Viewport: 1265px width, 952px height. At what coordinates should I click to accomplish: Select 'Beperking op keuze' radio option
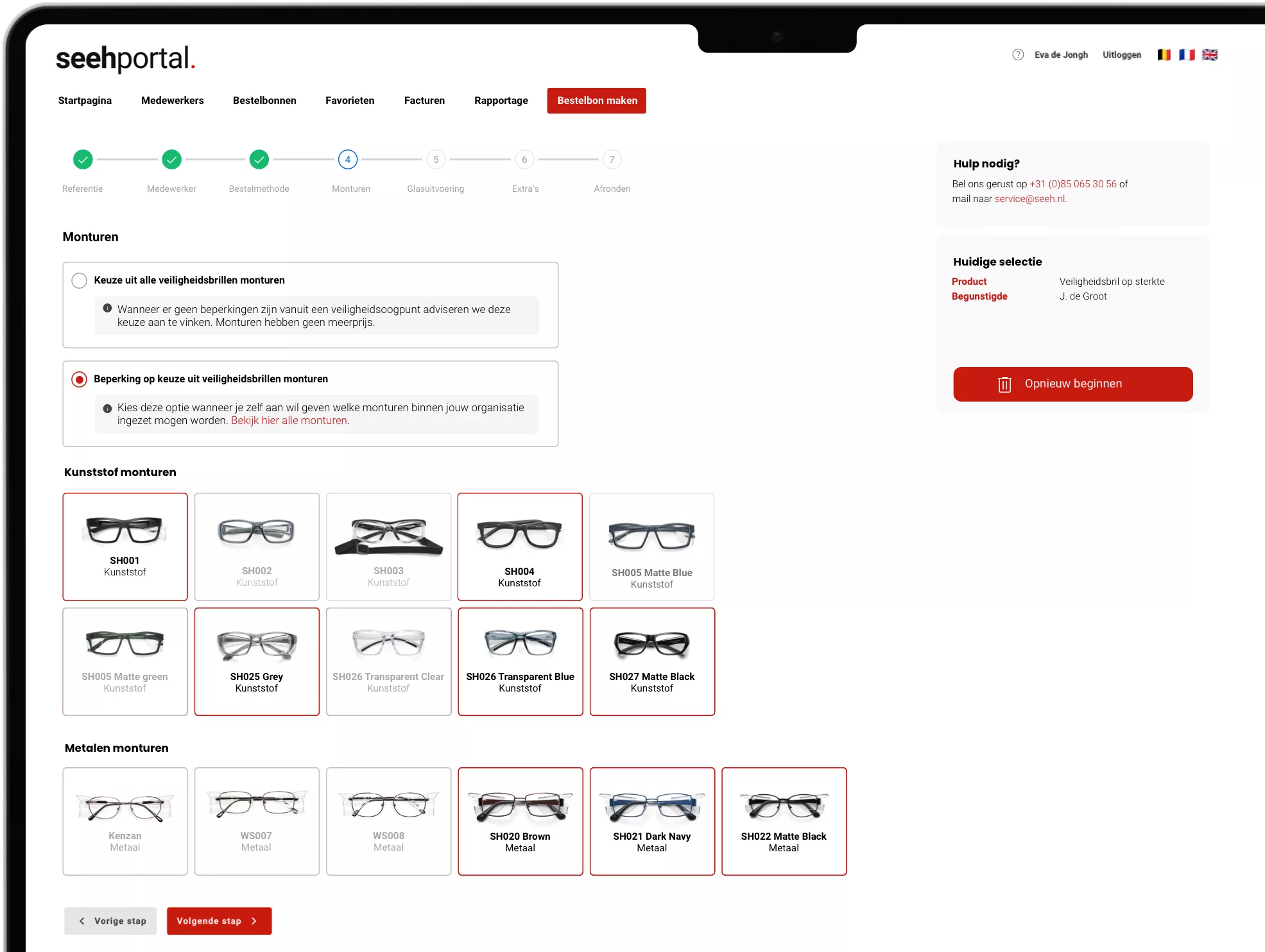[x=80, y=379]
